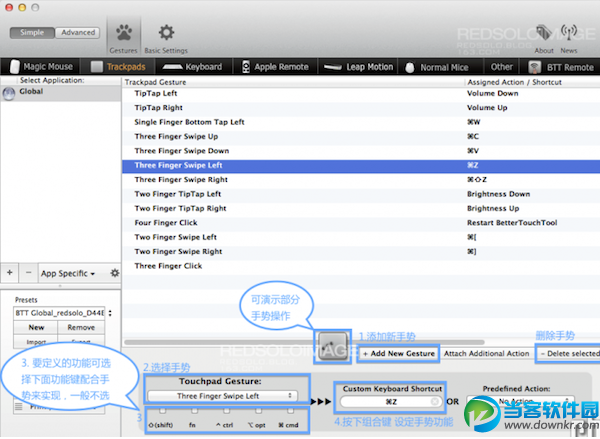
Task: Select Three Finger Swipe Up row
Action: 361,137
